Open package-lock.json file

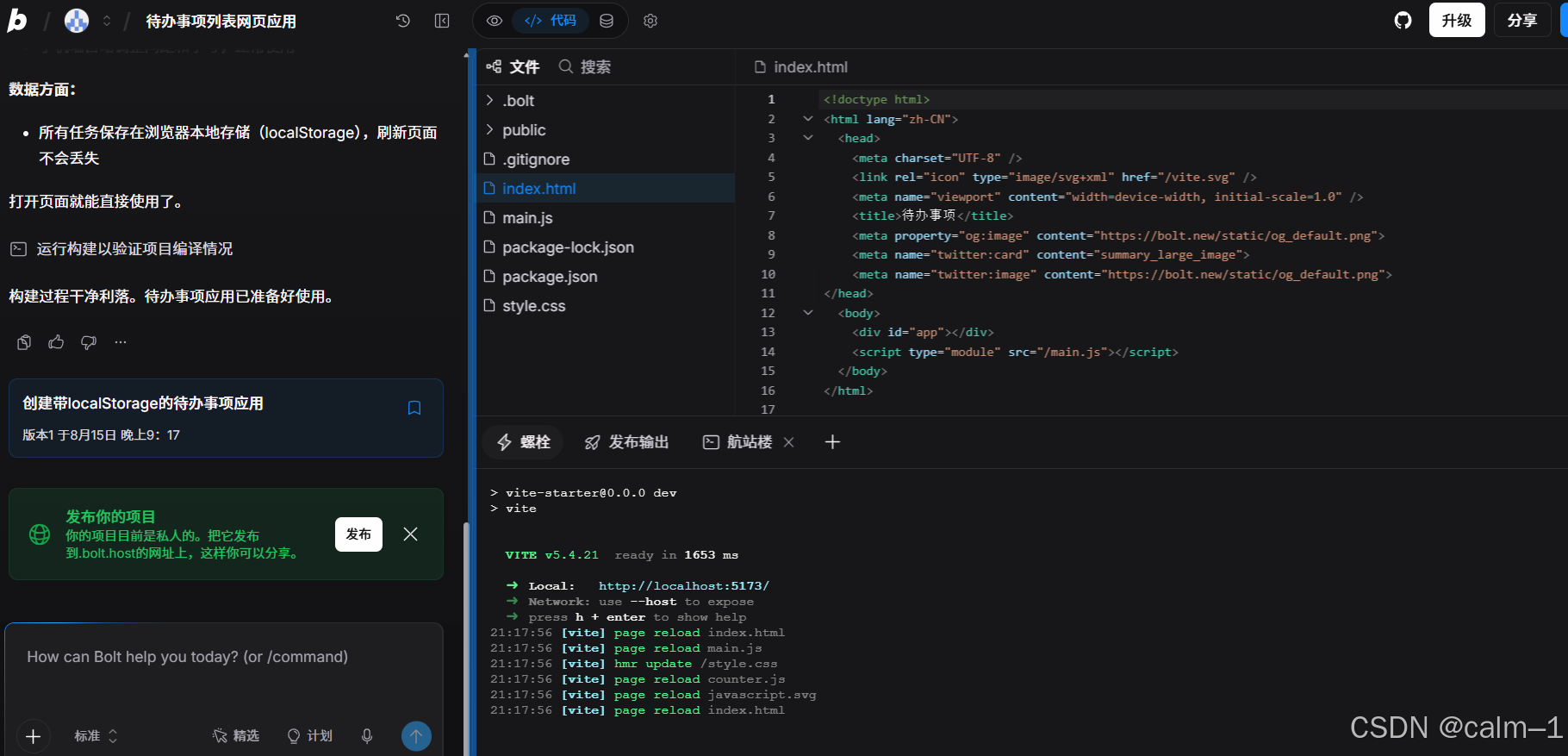click(606, 247)
